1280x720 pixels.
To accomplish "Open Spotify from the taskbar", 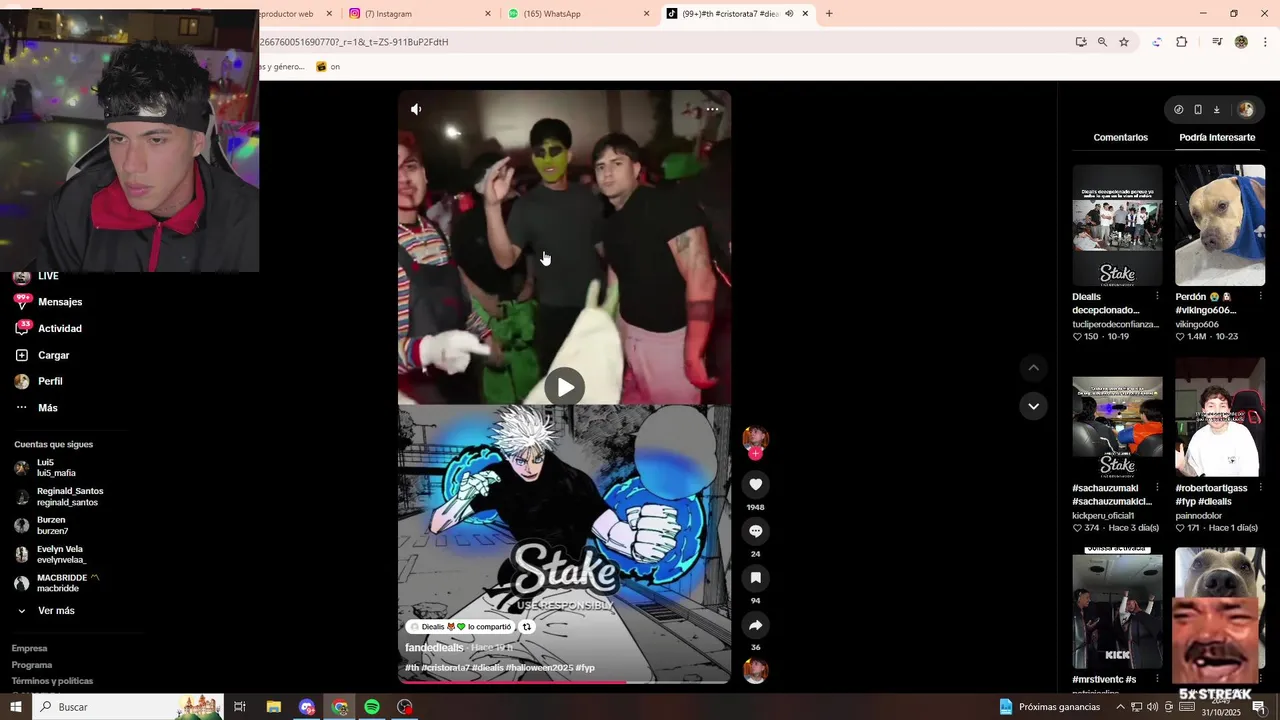I will click(372, 707).
